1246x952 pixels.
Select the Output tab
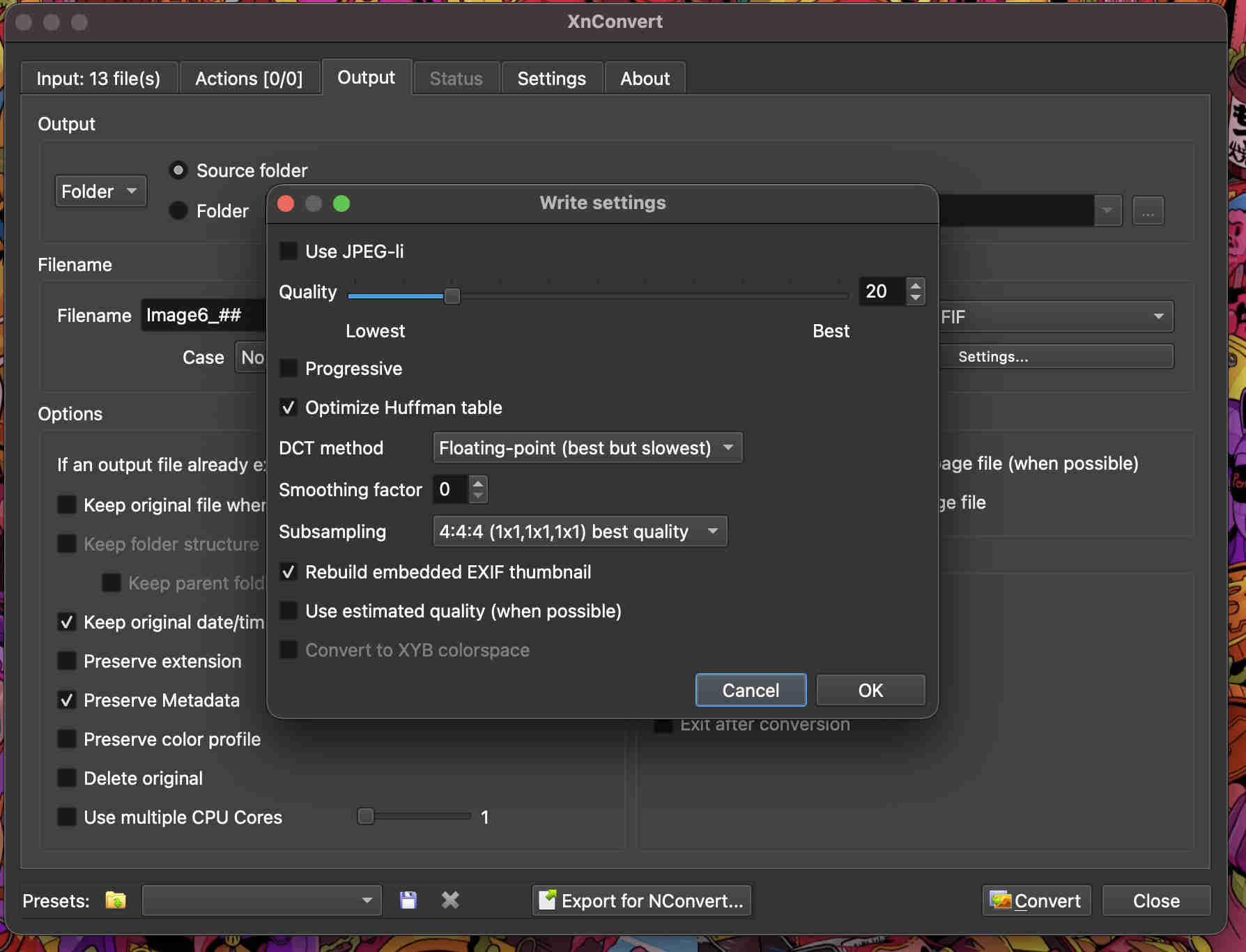(x=367, y=77)
